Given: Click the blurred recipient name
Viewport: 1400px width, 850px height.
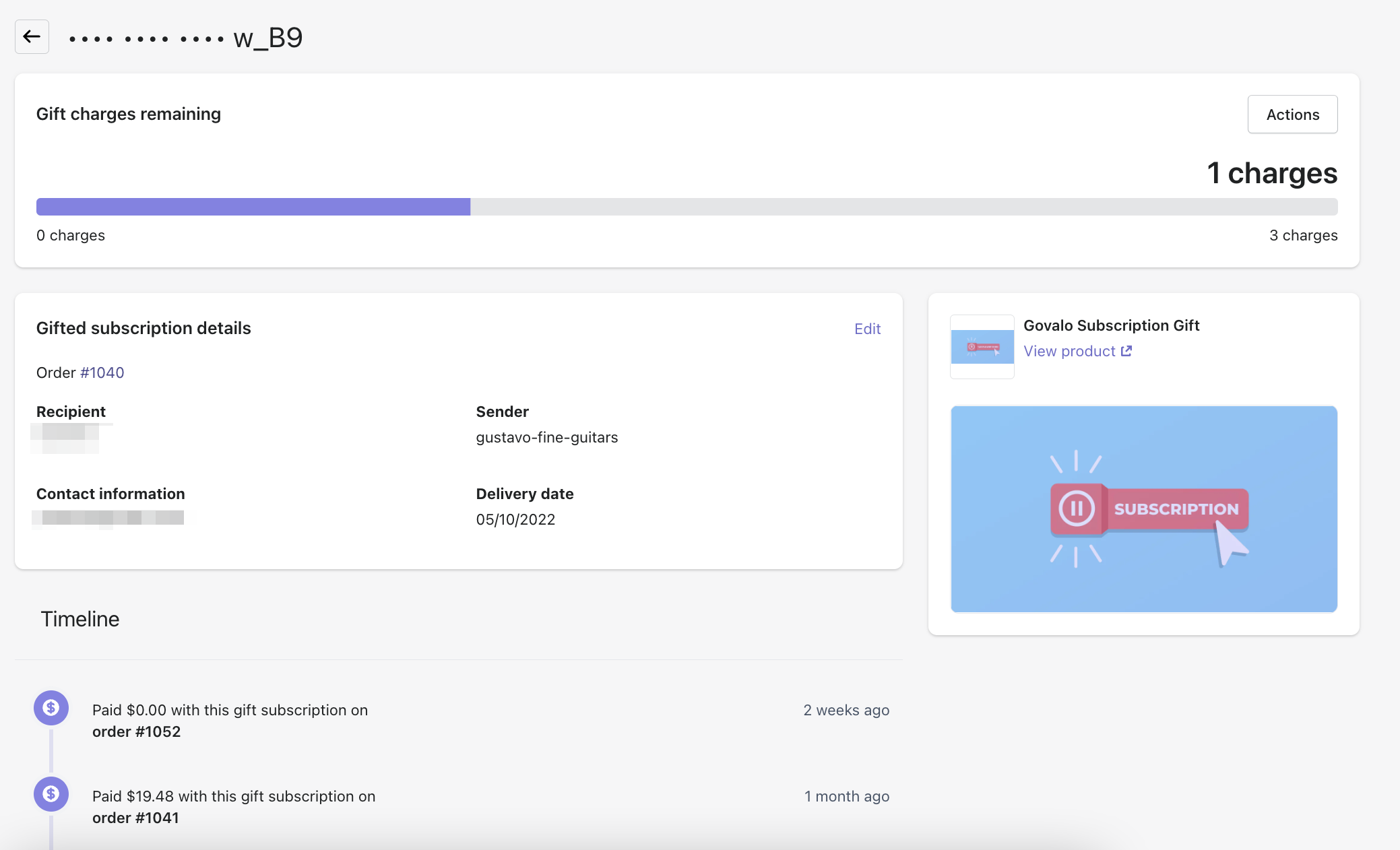Looking at the screenshot, I should [65, 438].
